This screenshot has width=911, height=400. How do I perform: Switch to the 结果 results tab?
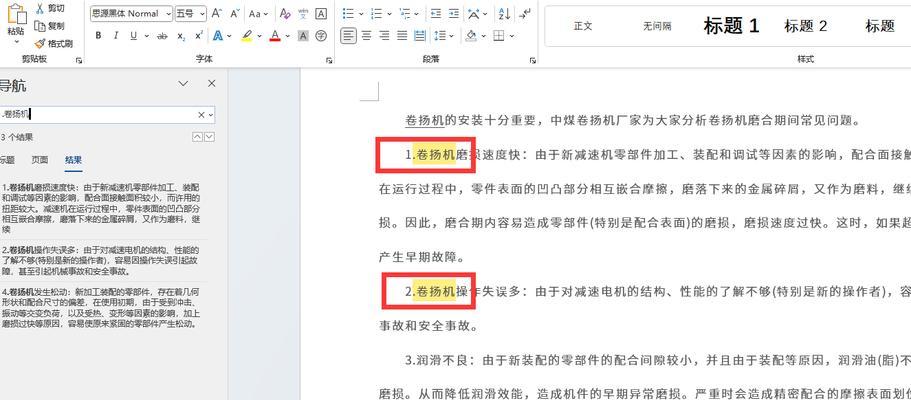point(73,159)
